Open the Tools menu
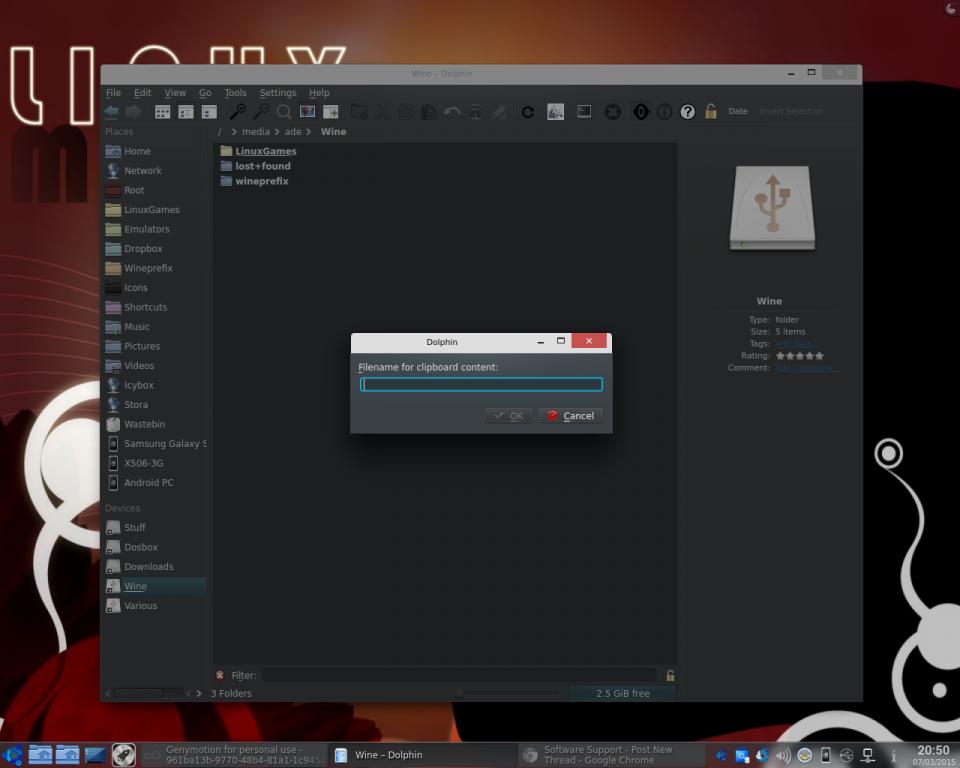 [235, 93]
